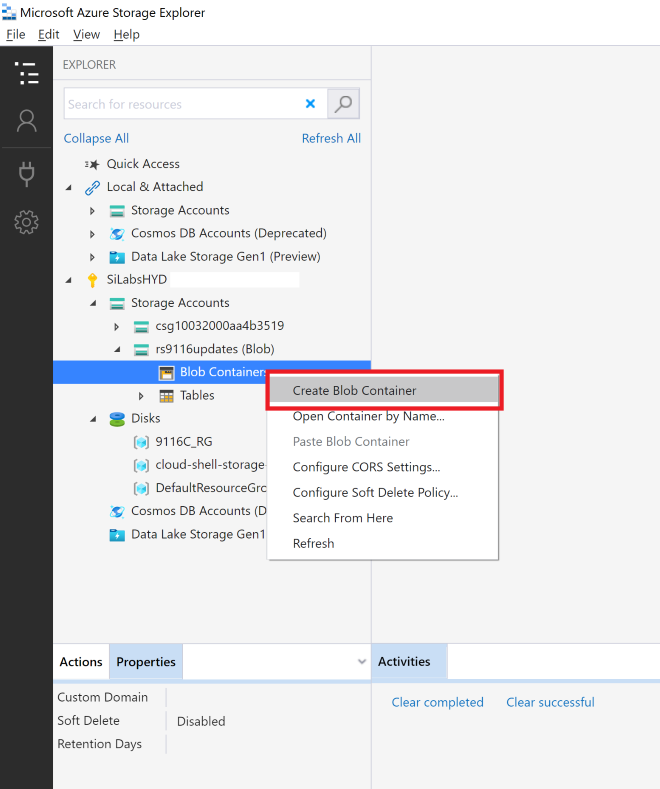Image resolution: width=660 pixels, height=789 pixels.
Task: Collapse the Disks tree node
Action: pos(93,419)
